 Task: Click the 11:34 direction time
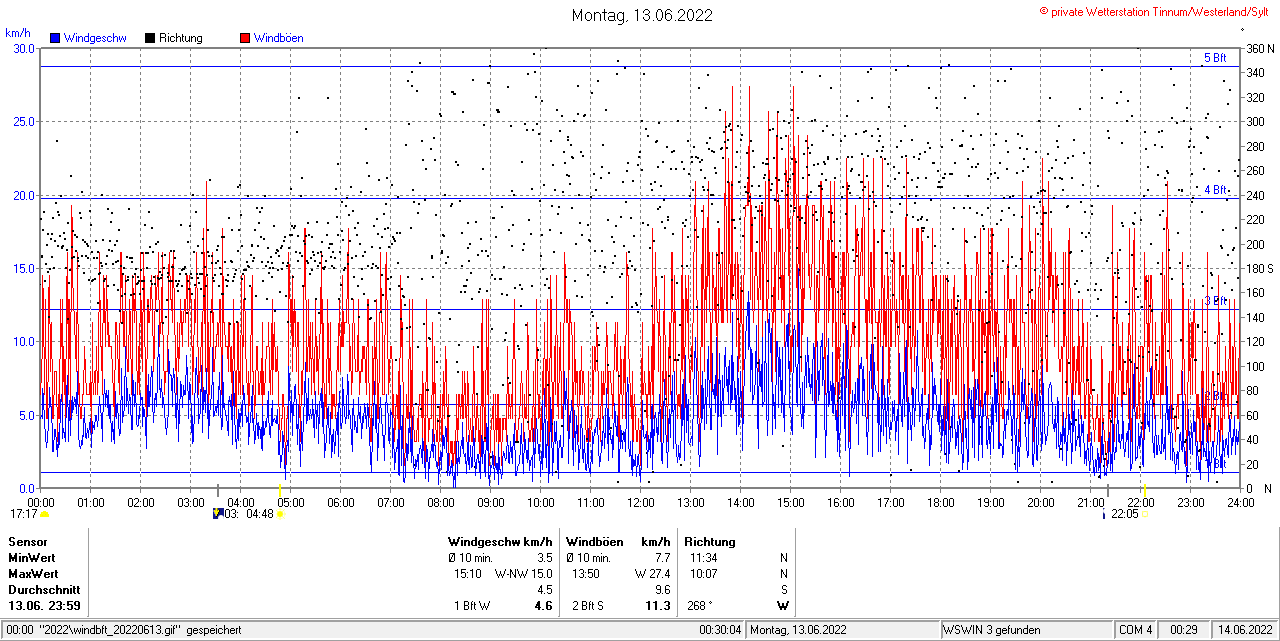[703, 558]
